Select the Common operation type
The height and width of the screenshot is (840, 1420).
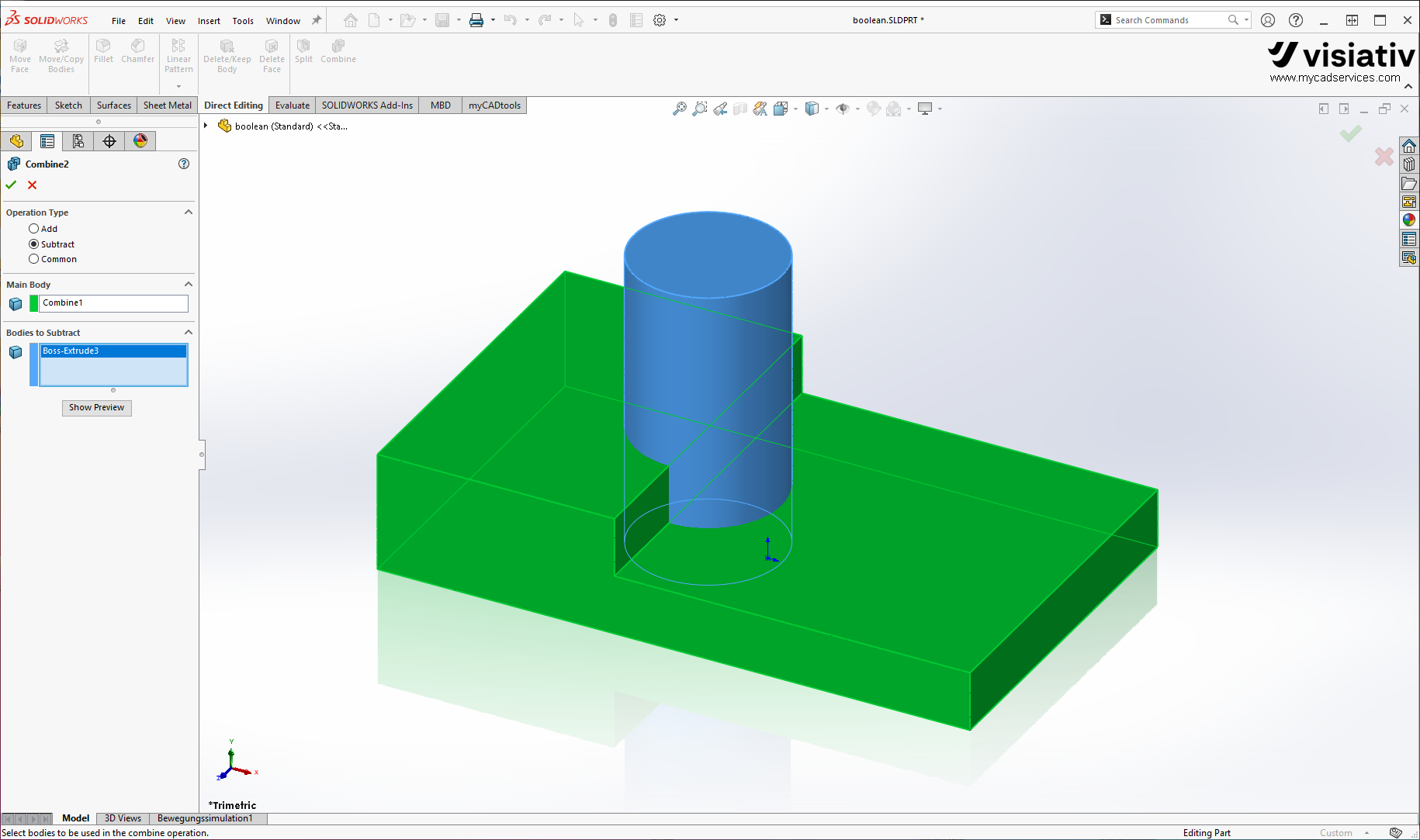pyautogui.click(x=33, y=259)
